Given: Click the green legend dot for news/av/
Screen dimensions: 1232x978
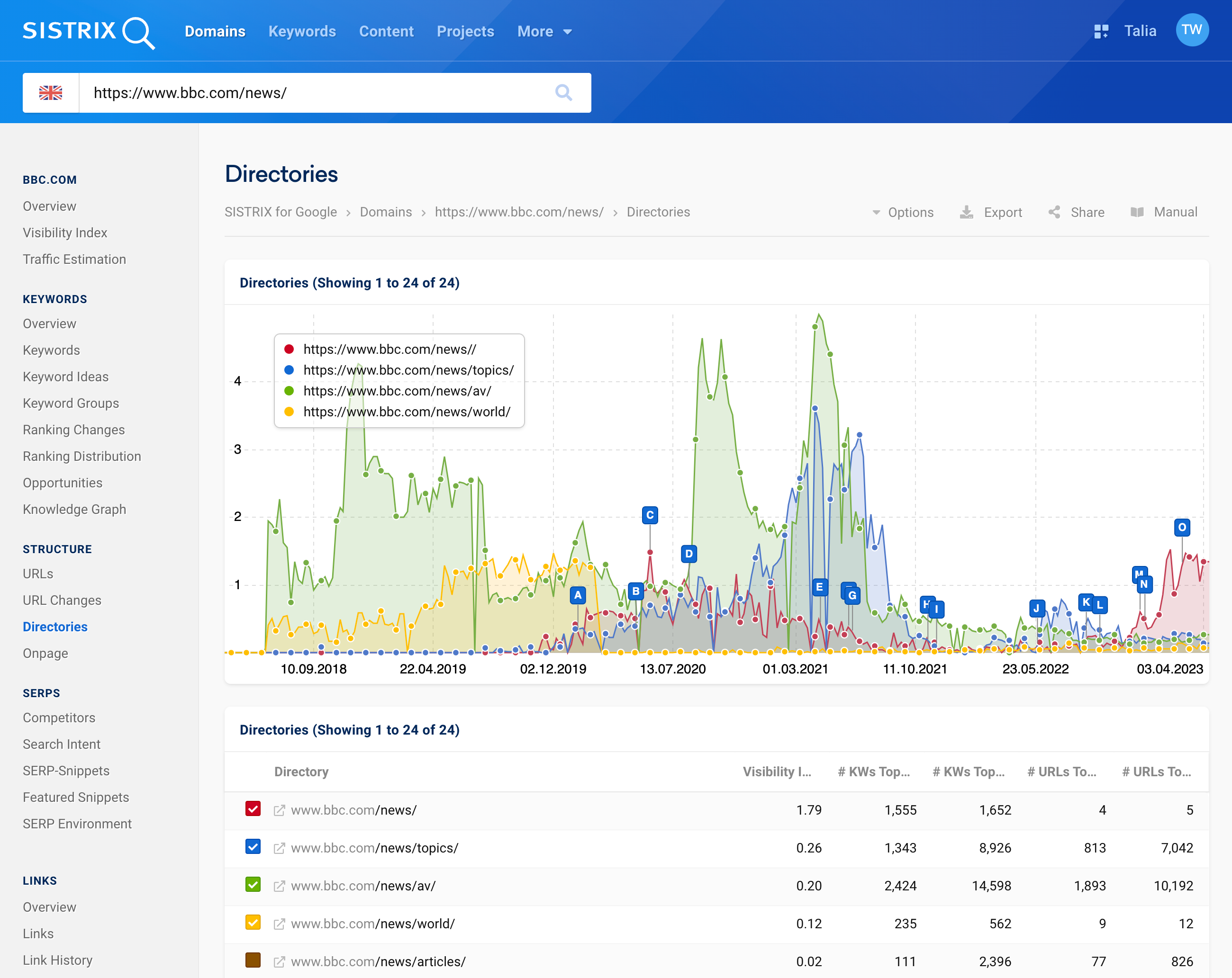Looking at the screenshot, I should [x=289, y=391].
